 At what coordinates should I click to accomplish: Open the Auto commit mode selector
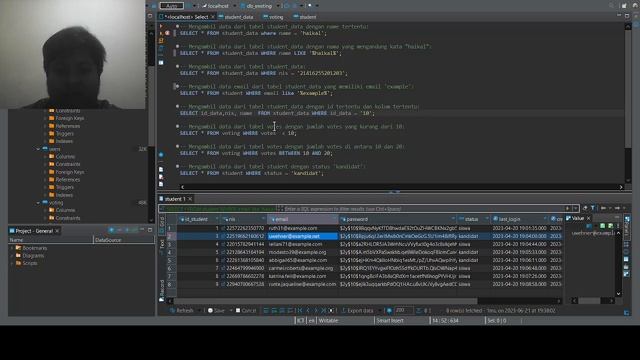(172, 6)
